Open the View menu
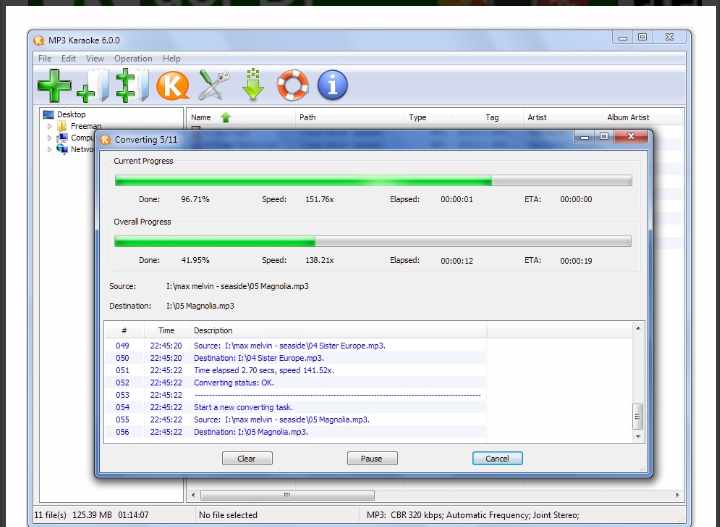Image resolution: width=720 pixels, height=527 pixels. 95,59
